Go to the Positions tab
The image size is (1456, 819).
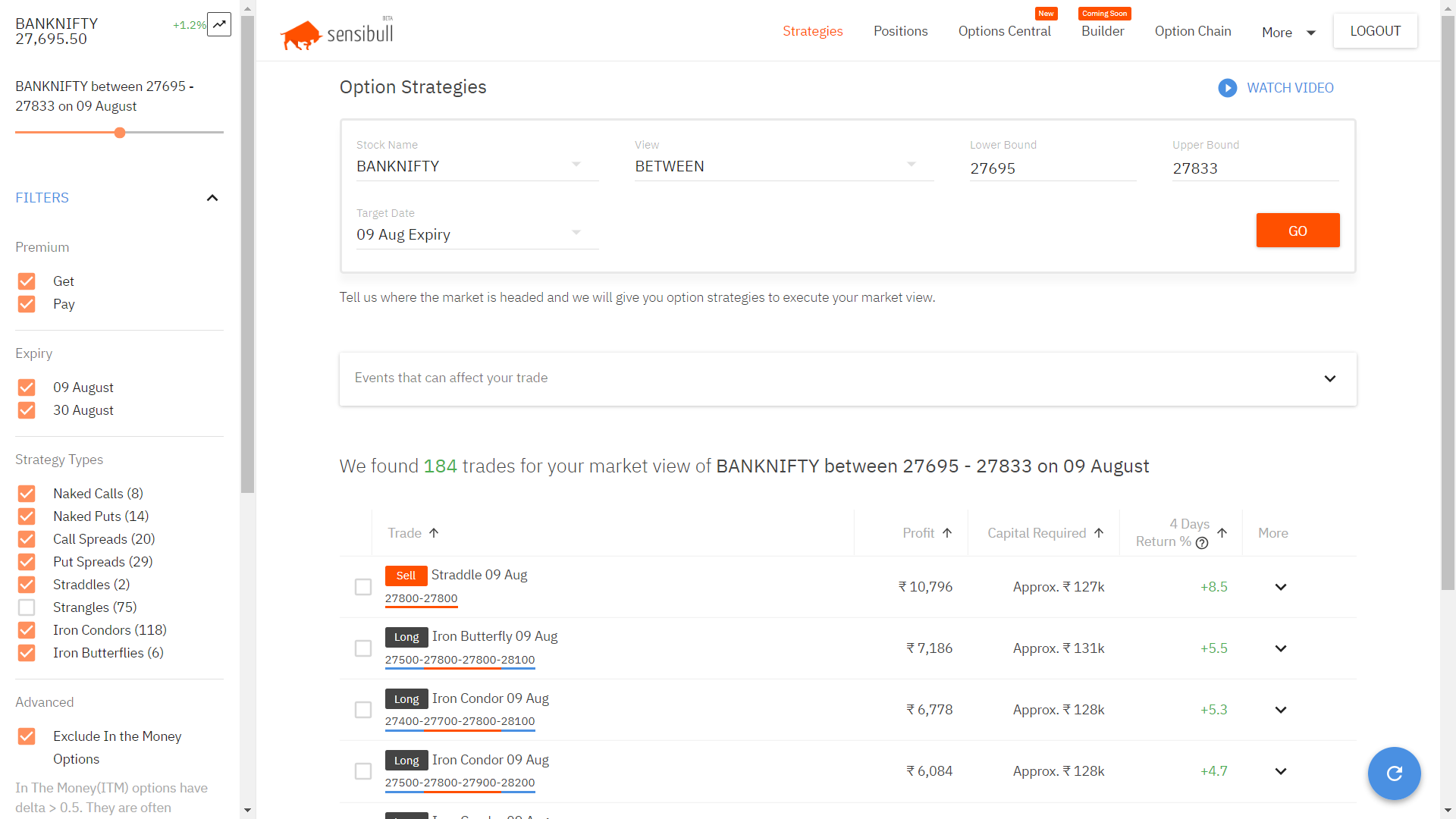[900, 31]
